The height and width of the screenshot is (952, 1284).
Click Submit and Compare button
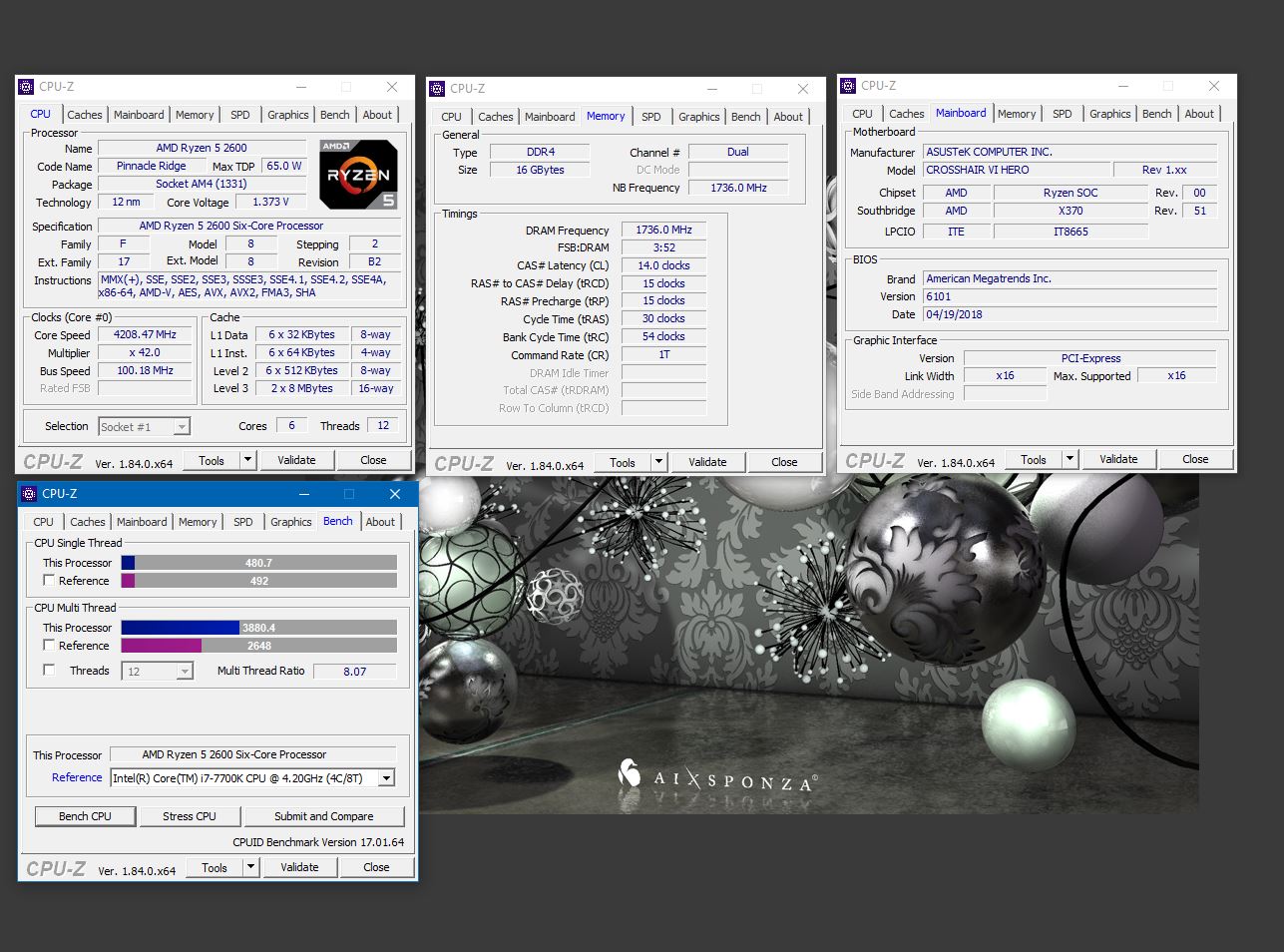pyautogui.click(x=324, y=816)
